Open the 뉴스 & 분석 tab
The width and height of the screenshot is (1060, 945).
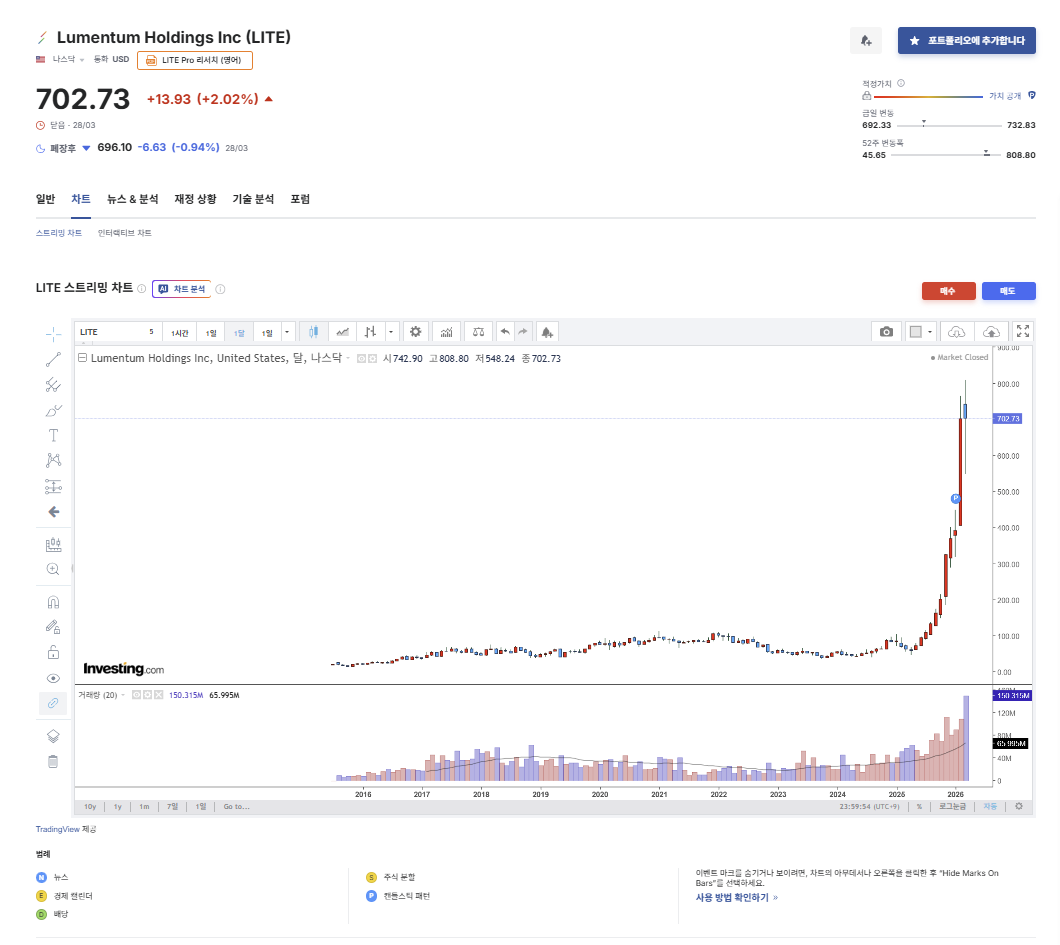(x=132, y=199)
